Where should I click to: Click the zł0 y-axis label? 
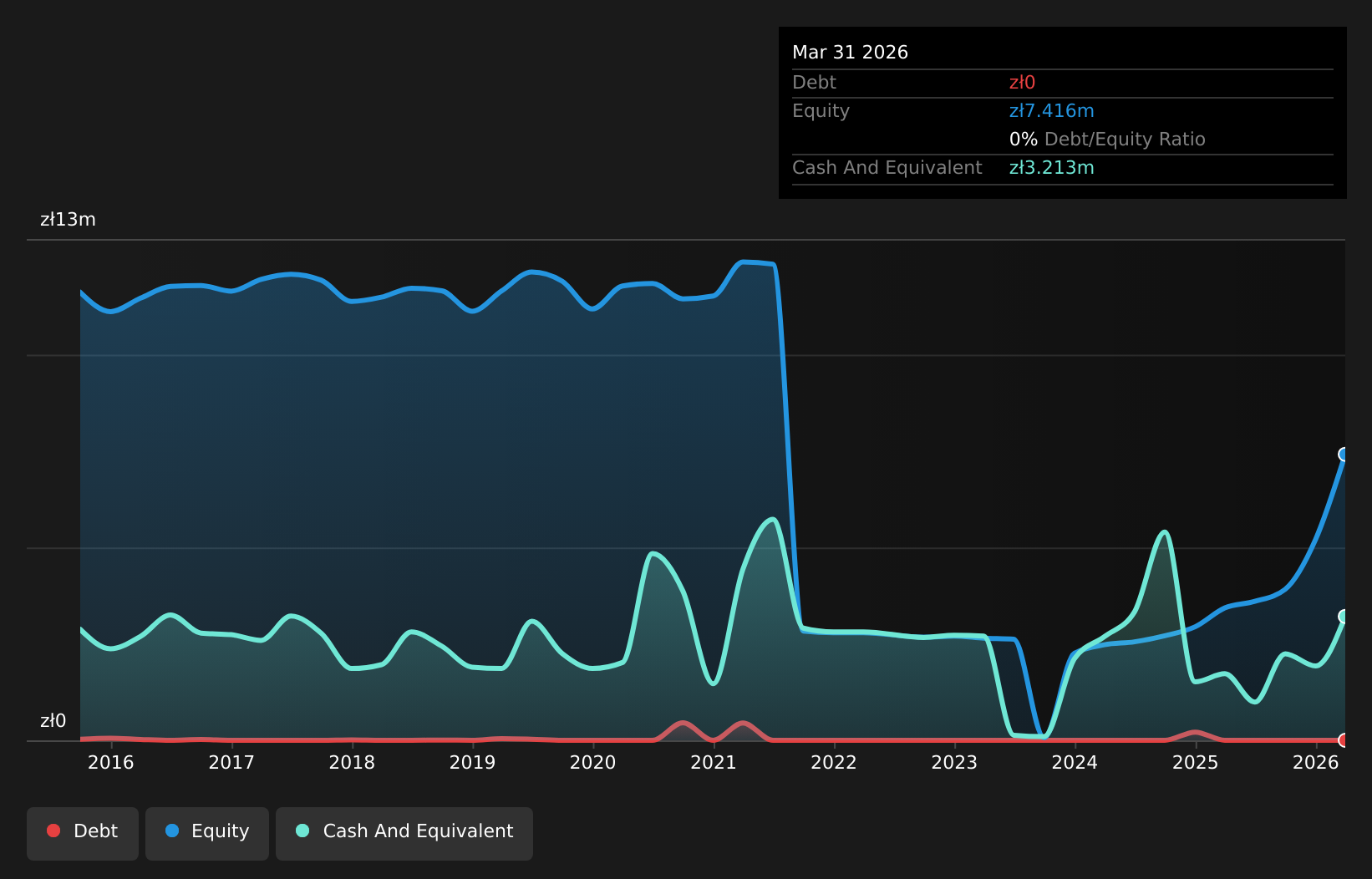[53, 721]
